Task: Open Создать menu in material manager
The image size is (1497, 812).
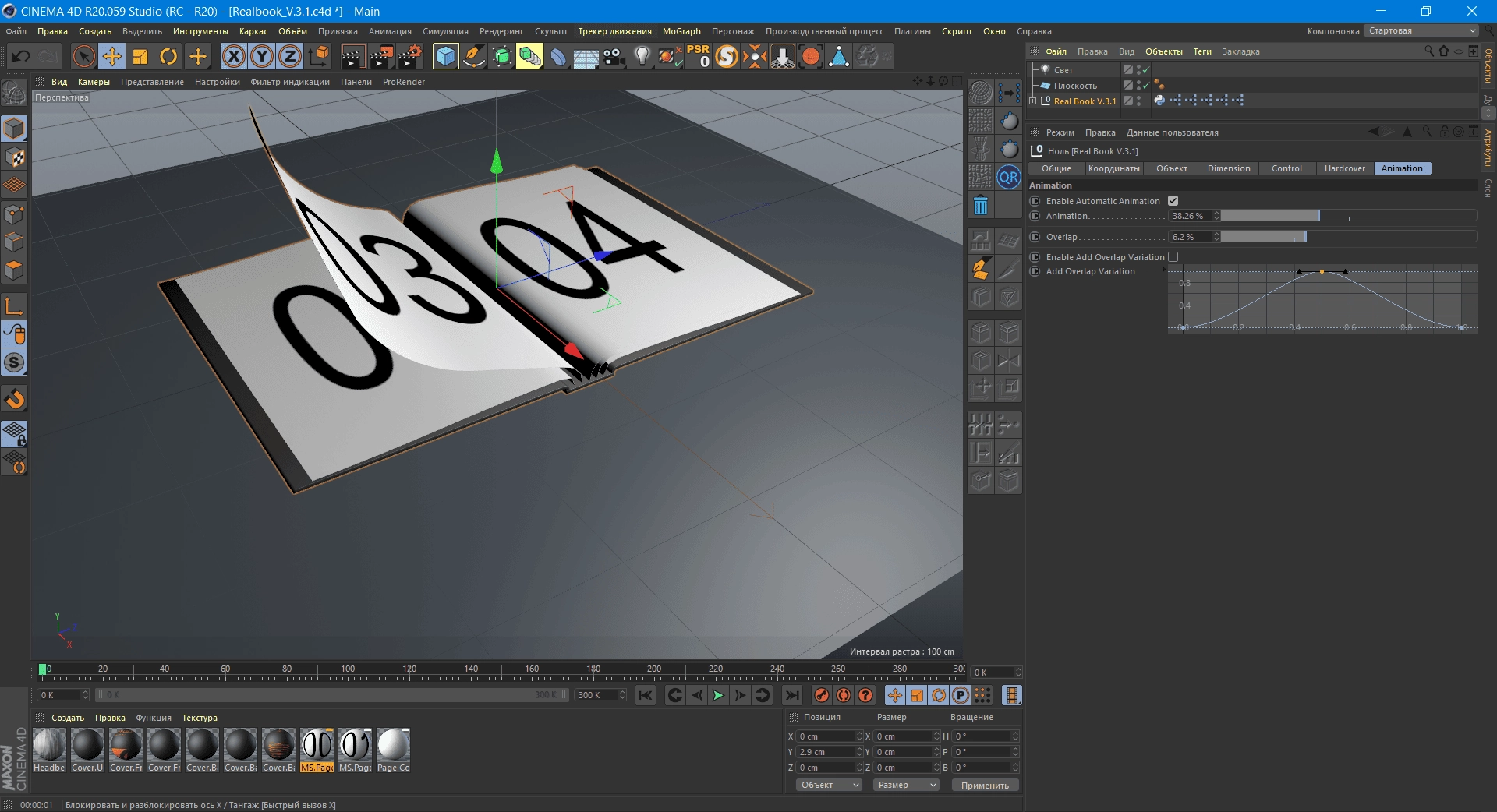Action: pos(68,718)
